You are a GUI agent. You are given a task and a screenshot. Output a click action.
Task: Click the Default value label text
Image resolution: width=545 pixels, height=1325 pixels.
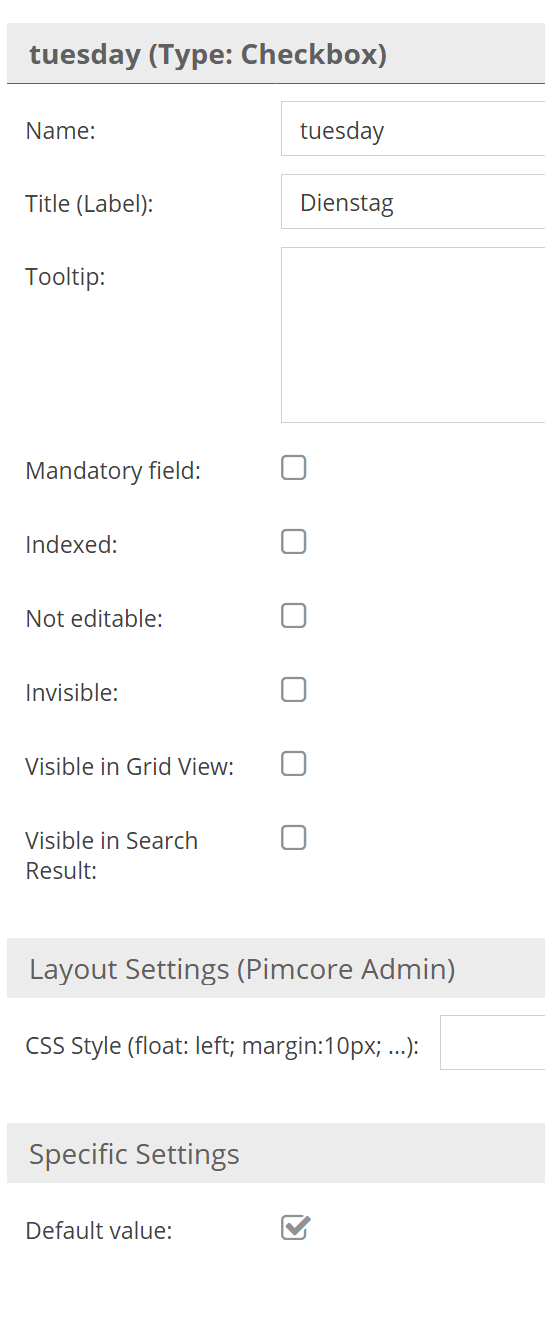pyautogui.click(x=99, y=1231)
